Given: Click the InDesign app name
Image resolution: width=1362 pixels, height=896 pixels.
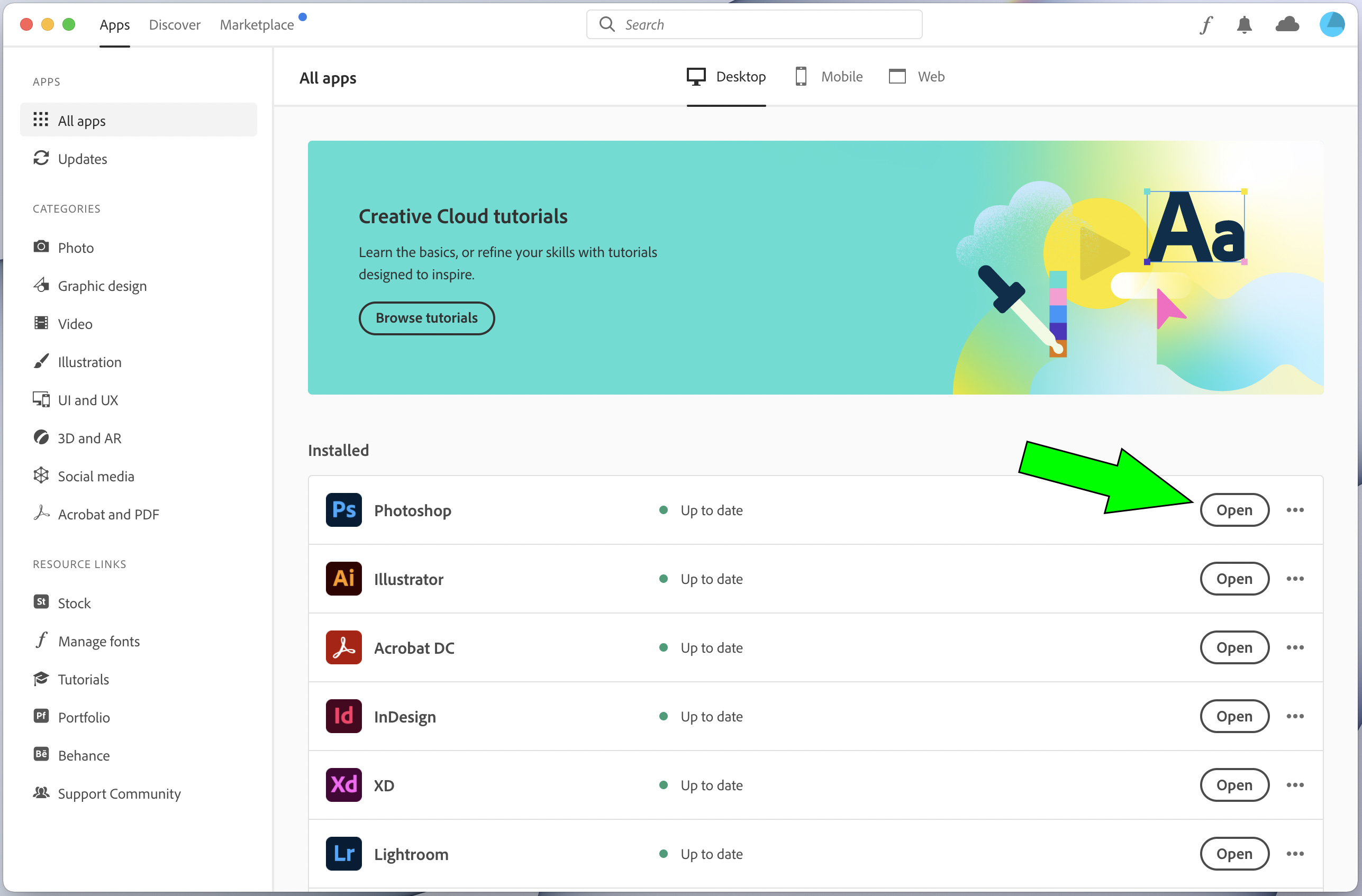Looking at the screenshot, I should pos(405,716).
